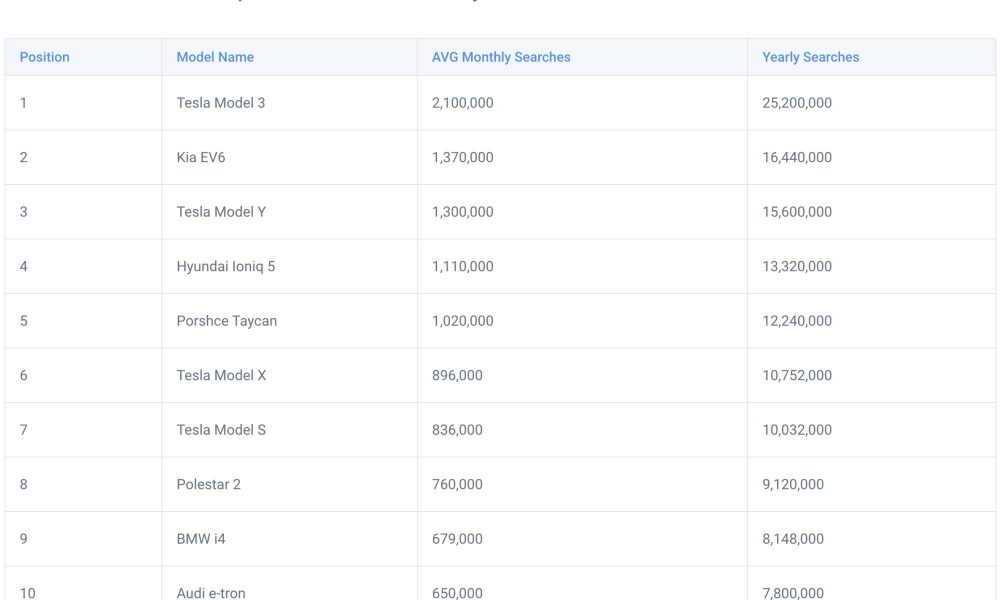This screenshot has width=1000, height=600.
Task: Click yearly searches value 13,320,000
Action: 797,267
